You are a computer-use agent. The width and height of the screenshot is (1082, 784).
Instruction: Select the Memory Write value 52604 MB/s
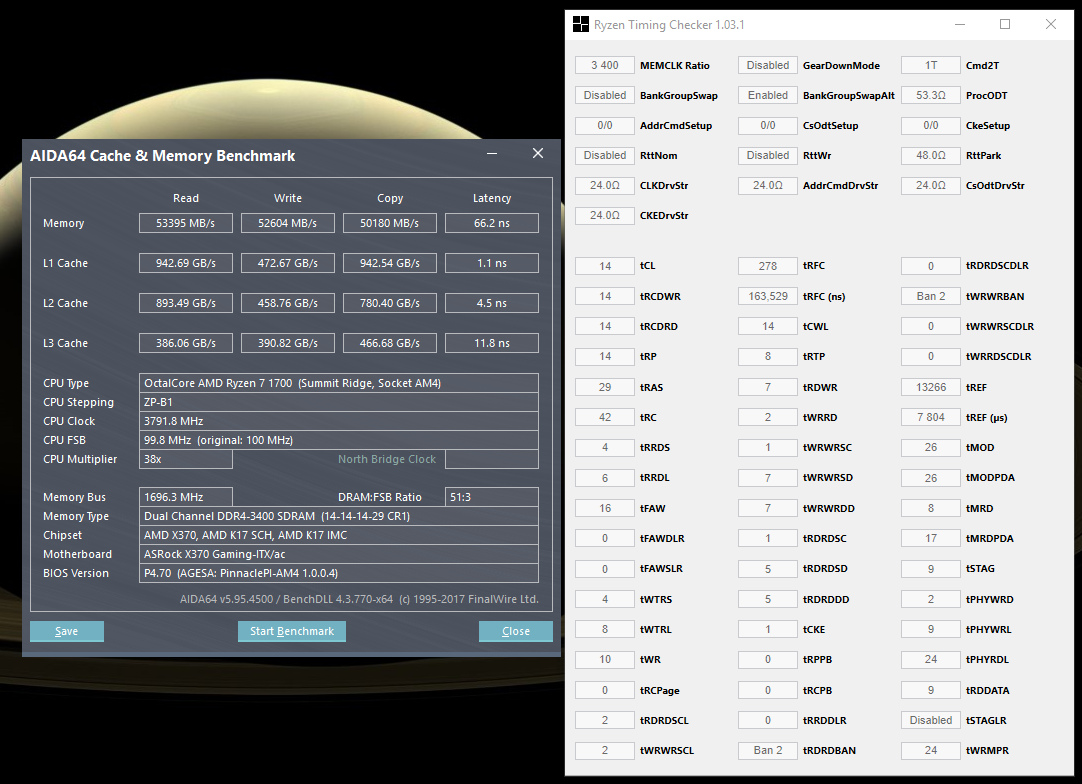click(x=288, y=223)
